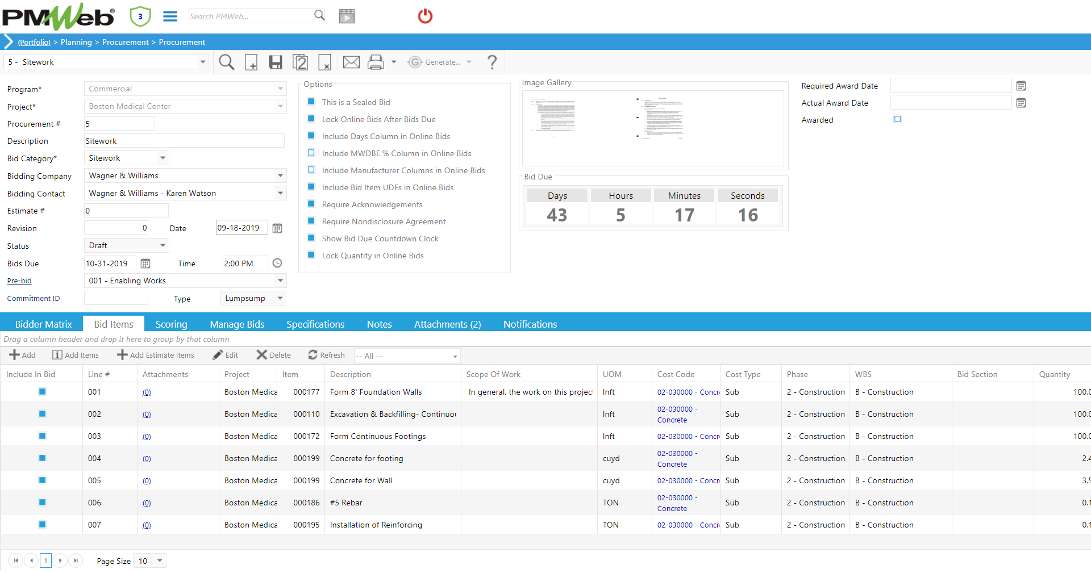
Task: Toggle Show Bid Due Countdown Clock
Action: point(311,238)
